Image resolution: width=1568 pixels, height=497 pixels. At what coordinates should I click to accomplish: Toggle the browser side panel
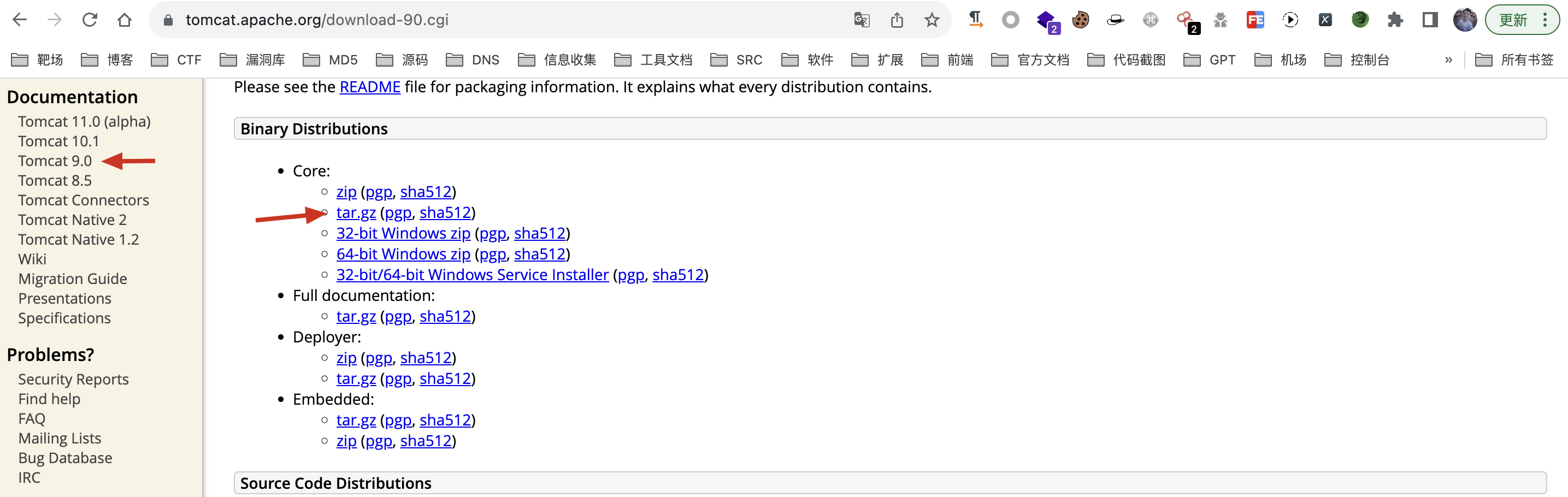coord(1430,20)
